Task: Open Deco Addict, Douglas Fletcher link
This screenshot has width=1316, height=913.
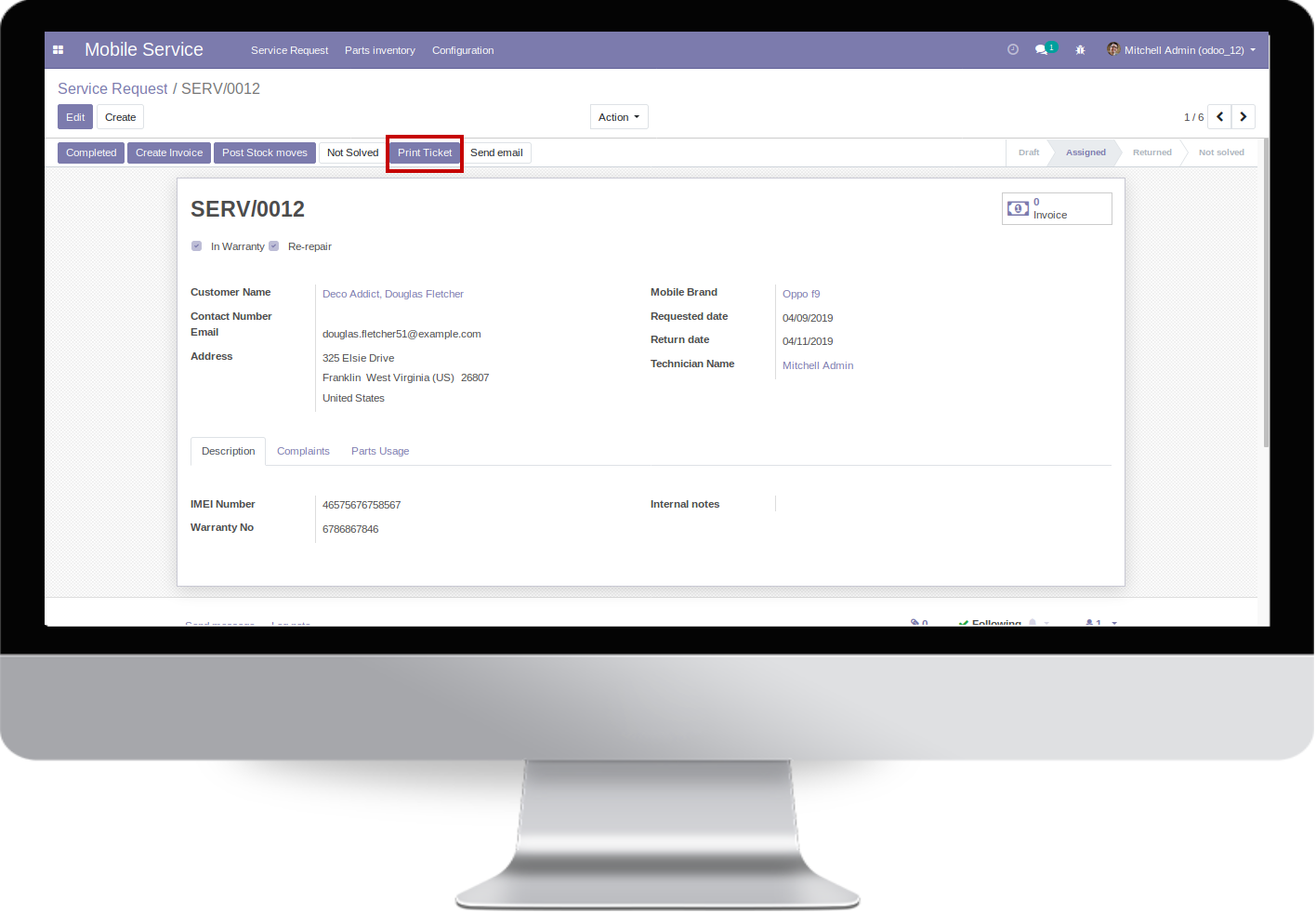Action: tap(393, 294)
